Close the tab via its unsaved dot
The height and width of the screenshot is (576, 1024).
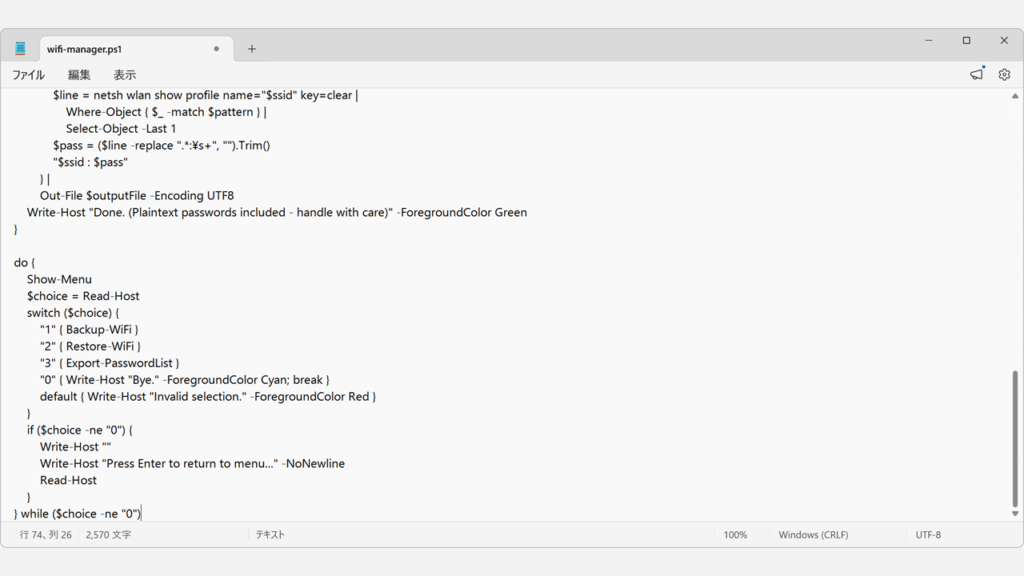[x=216, y=49]
